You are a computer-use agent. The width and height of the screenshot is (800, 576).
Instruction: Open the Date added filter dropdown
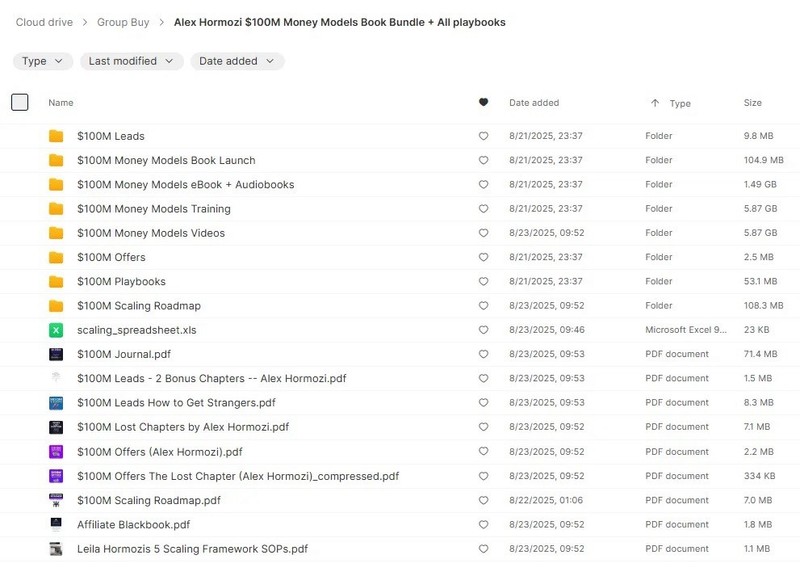pyautogui.click(x=237, y=61)
